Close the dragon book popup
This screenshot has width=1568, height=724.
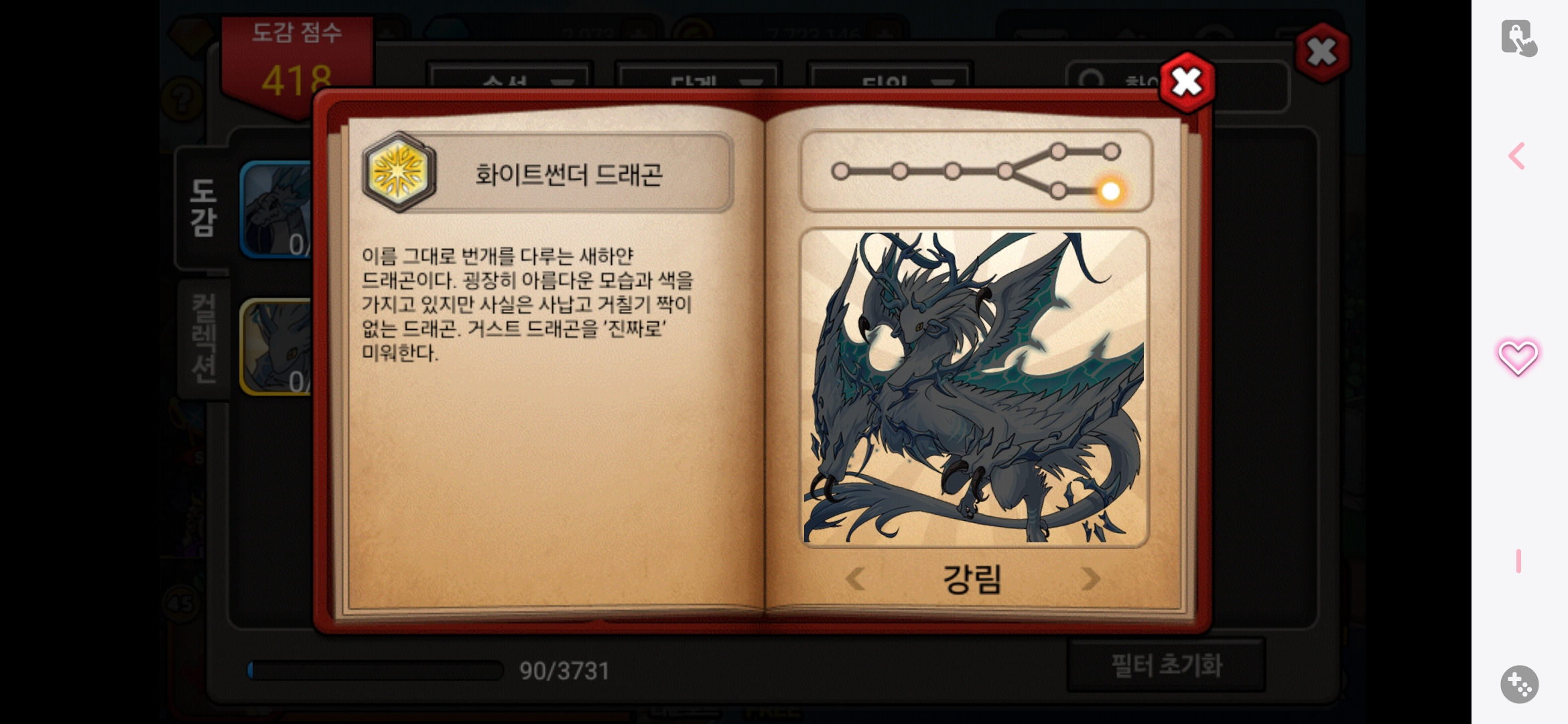click(1187, 82)
